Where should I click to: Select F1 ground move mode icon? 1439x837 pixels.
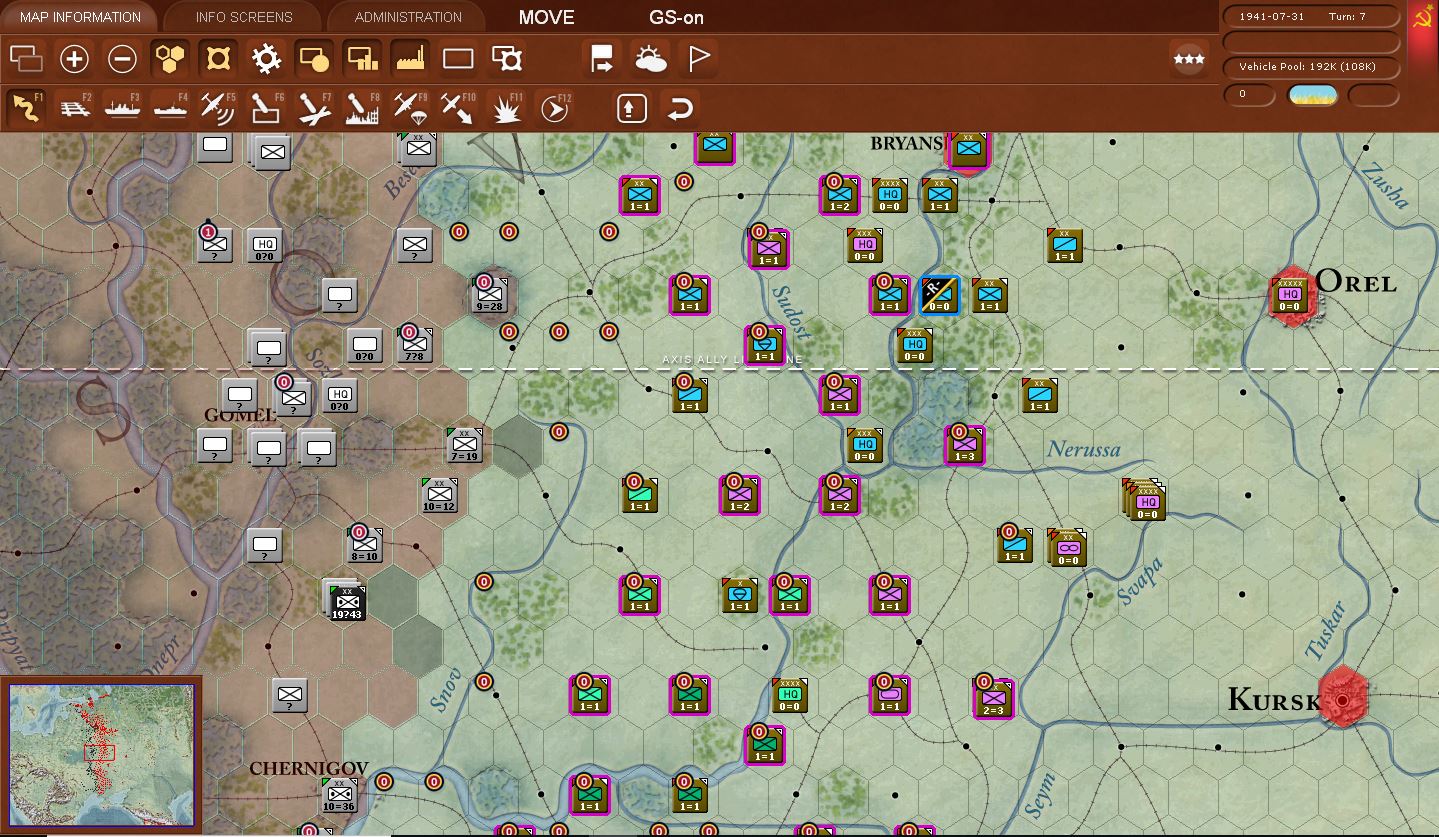point(26,108)
